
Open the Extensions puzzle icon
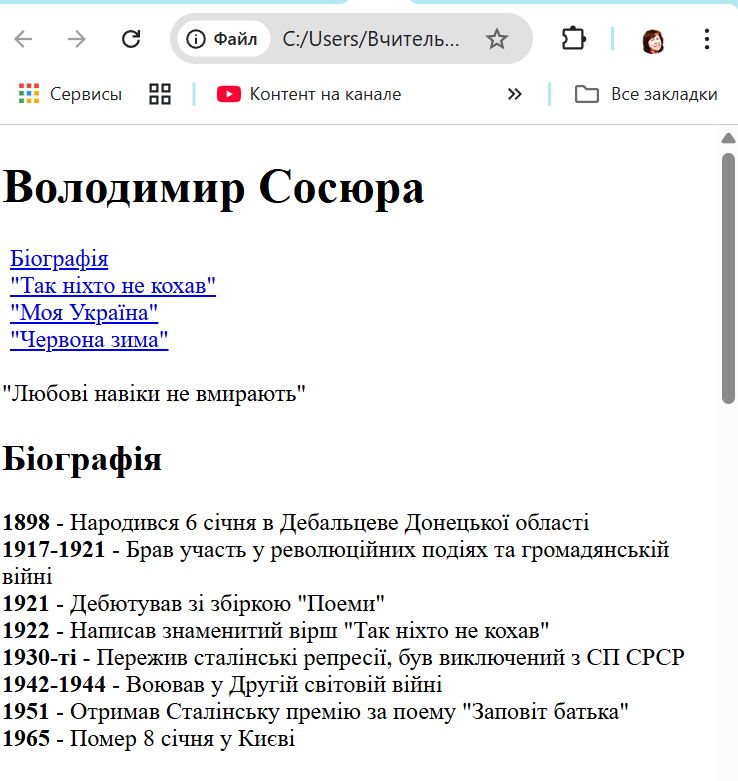[x=573, y=39]
